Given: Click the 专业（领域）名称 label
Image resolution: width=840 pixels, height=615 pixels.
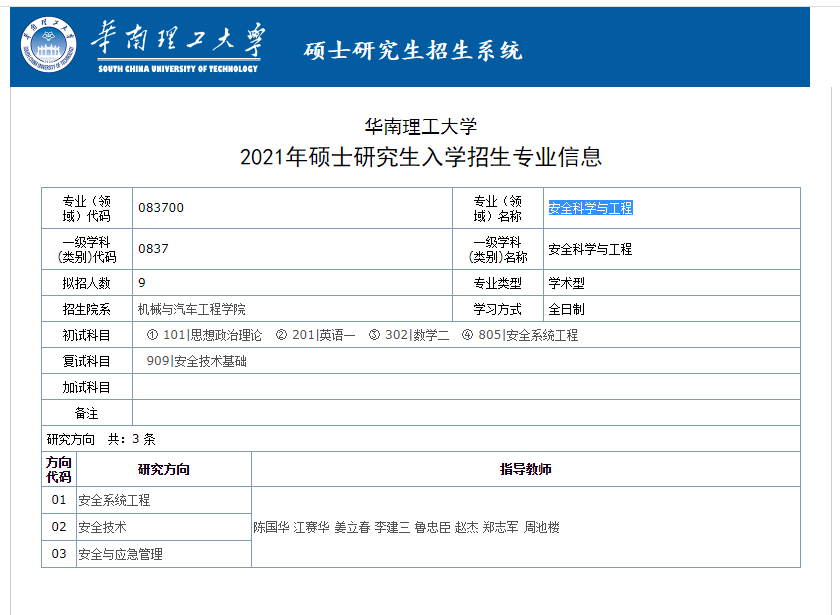Looking at the screenshot, I should tap(498, 208).
